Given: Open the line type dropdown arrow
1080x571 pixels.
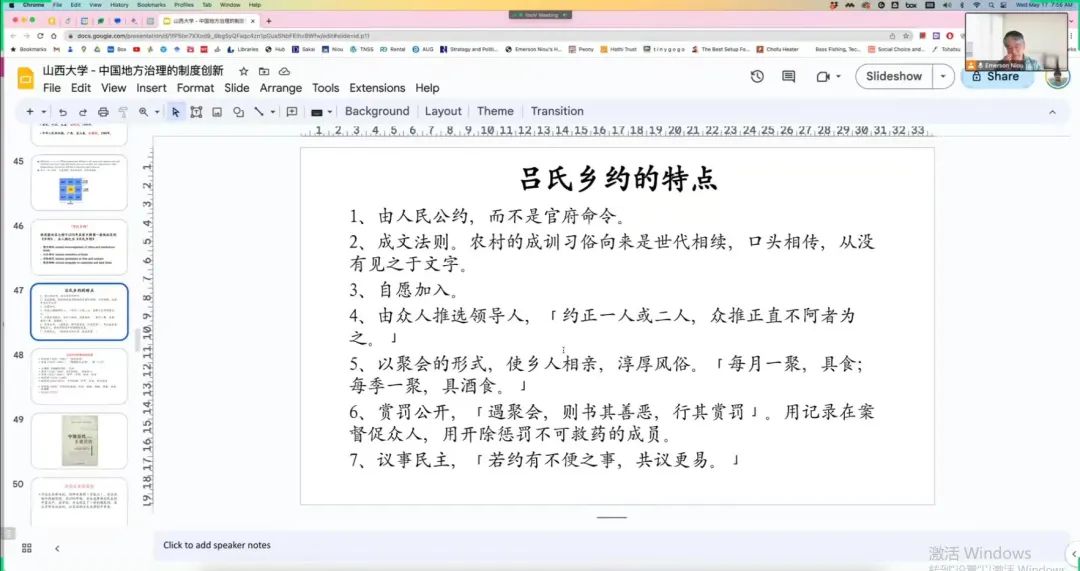Looking at the screenshot, I should (273, 112).
